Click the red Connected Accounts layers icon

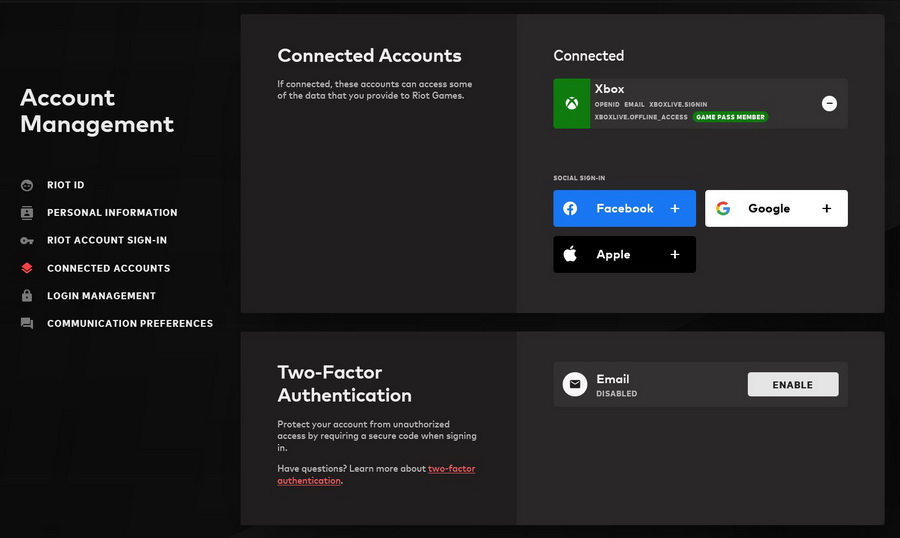pyautogui.click(x=27, y=268)
